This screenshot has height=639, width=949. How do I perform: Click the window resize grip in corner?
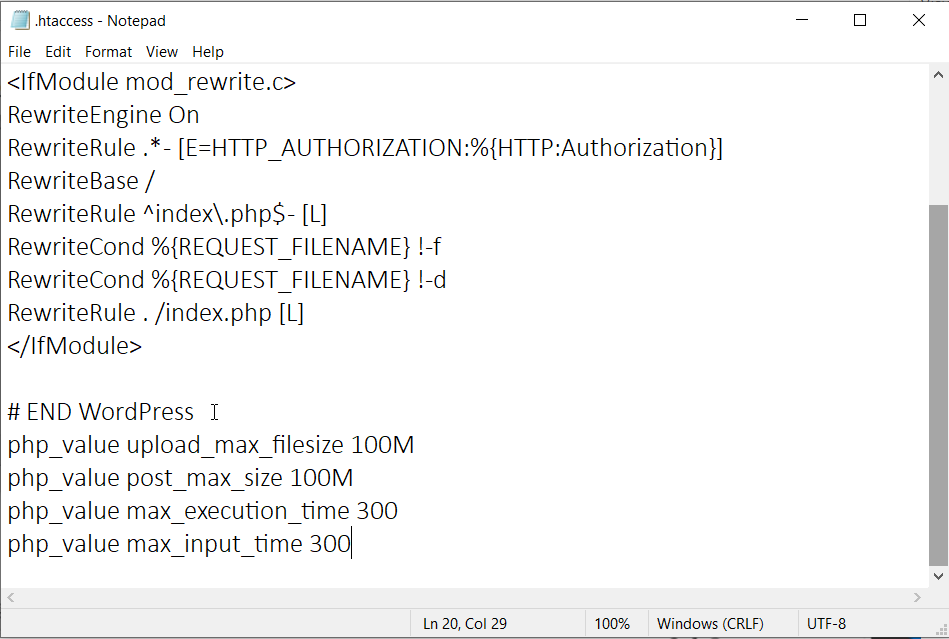[x=941, y=629]
